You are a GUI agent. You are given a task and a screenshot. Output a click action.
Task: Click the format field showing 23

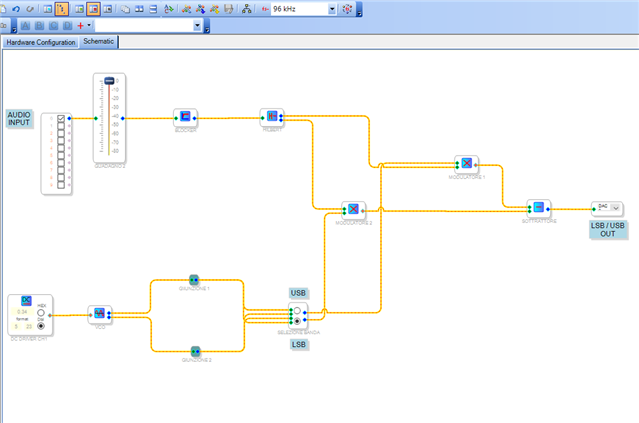pyautogui.click(x=29, y=326)
